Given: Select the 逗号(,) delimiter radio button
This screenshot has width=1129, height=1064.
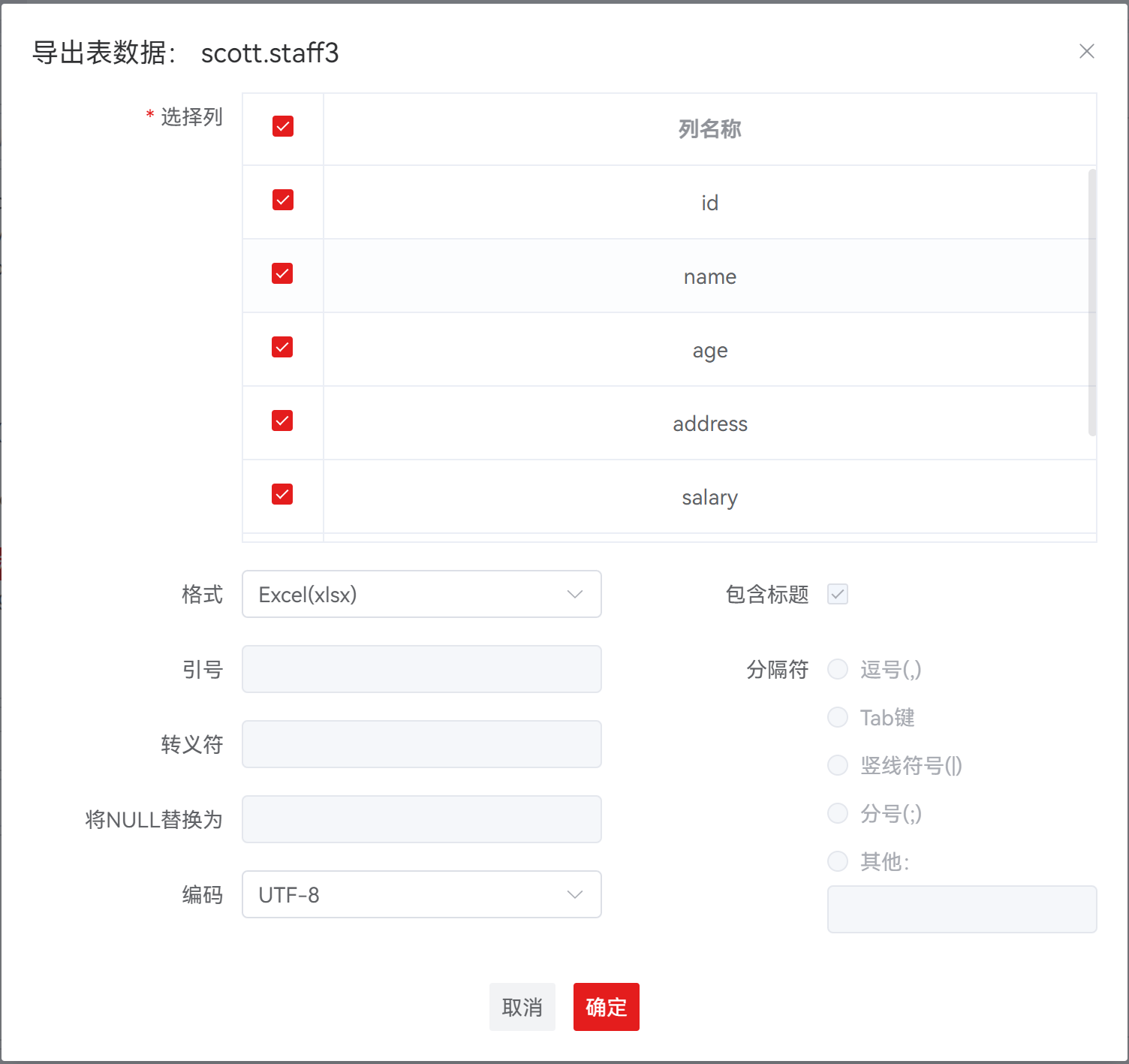Looking at the screenshot, I should [x=838, y=669].
